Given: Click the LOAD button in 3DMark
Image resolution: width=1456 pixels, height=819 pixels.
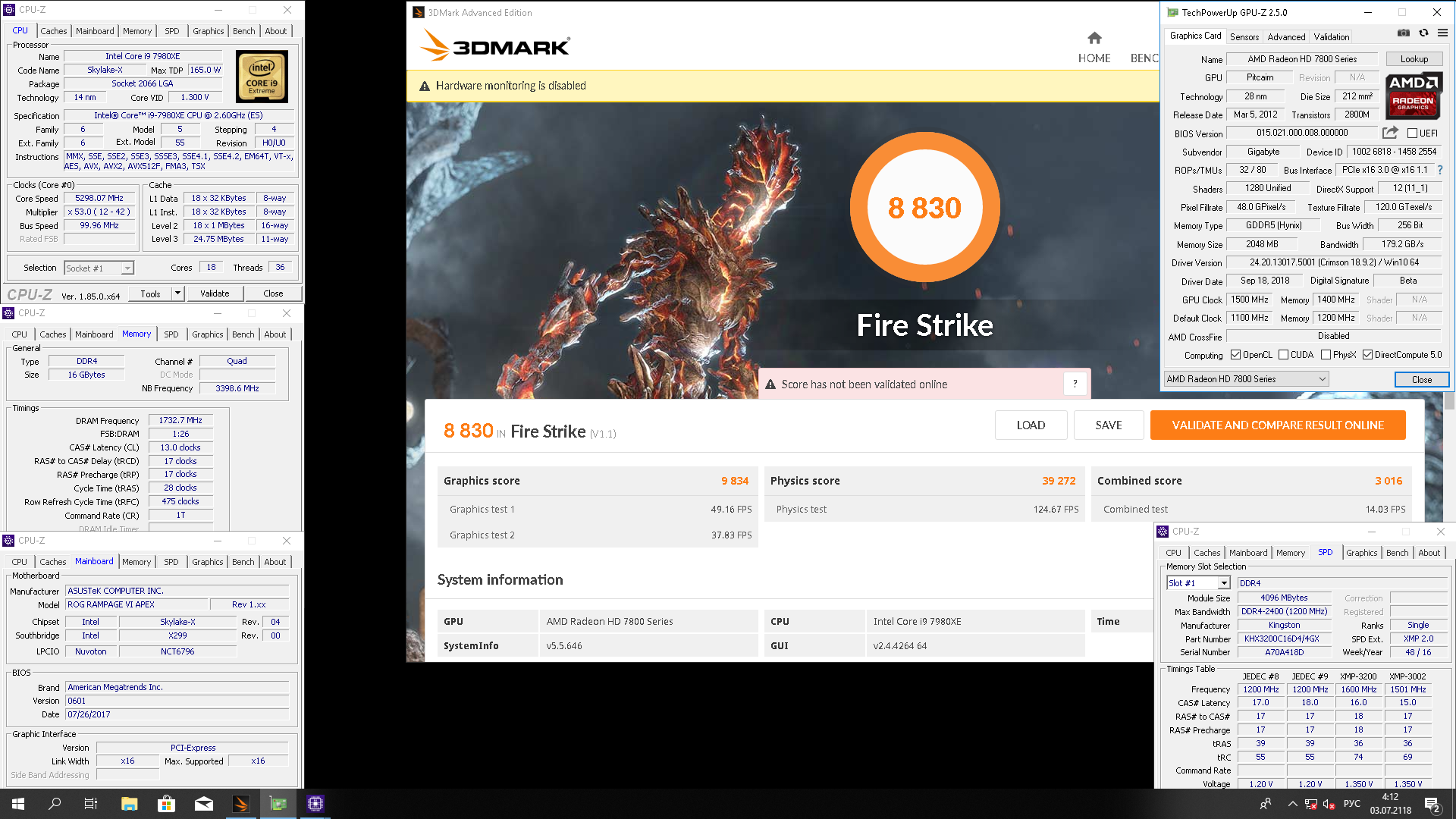Looking at the screenshot, I should pos(1031,425).
